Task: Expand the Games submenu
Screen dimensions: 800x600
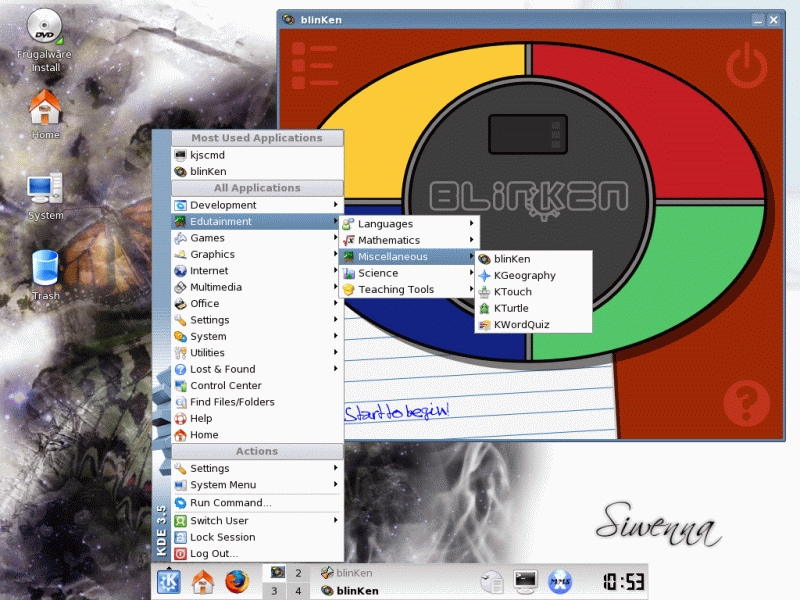Action: point(257,238)
